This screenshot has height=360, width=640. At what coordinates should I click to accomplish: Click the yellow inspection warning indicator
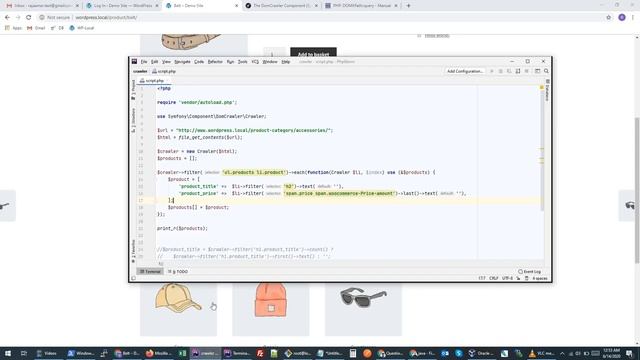tap(542, 87)
